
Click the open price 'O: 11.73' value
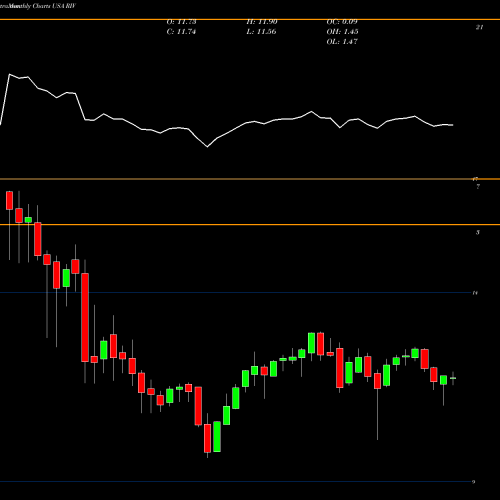coord(182,22)
